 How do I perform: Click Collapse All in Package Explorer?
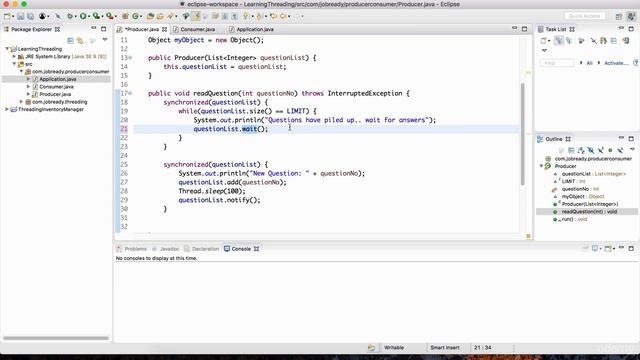coord(70,40)
